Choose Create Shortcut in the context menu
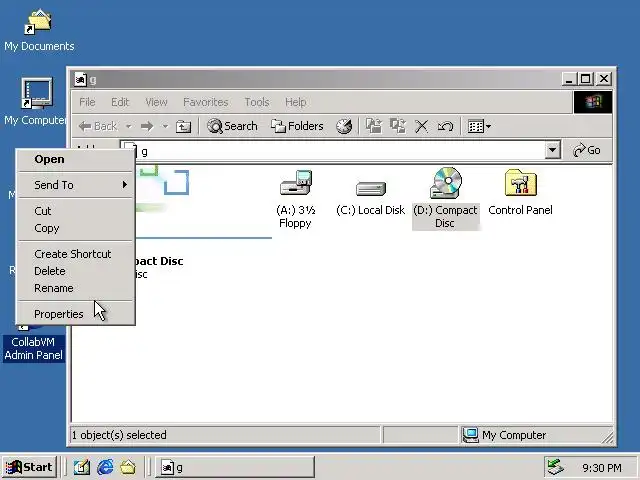Screen dimensions: 640x480 click(76, 254)
